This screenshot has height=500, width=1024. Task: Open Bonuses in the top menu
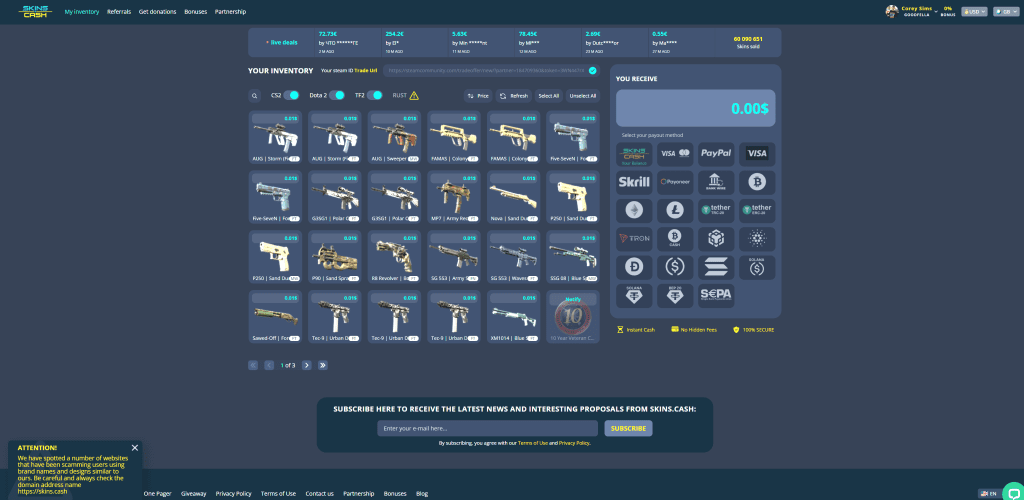click(x=195, y=12)
